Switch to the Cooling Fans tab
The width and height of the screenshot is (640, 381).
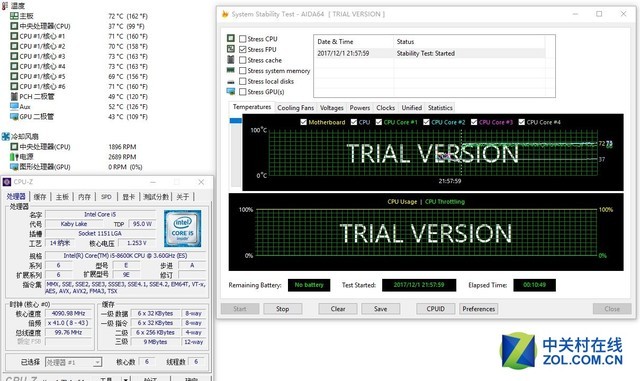pyautogui.click(x=296, y=108)
